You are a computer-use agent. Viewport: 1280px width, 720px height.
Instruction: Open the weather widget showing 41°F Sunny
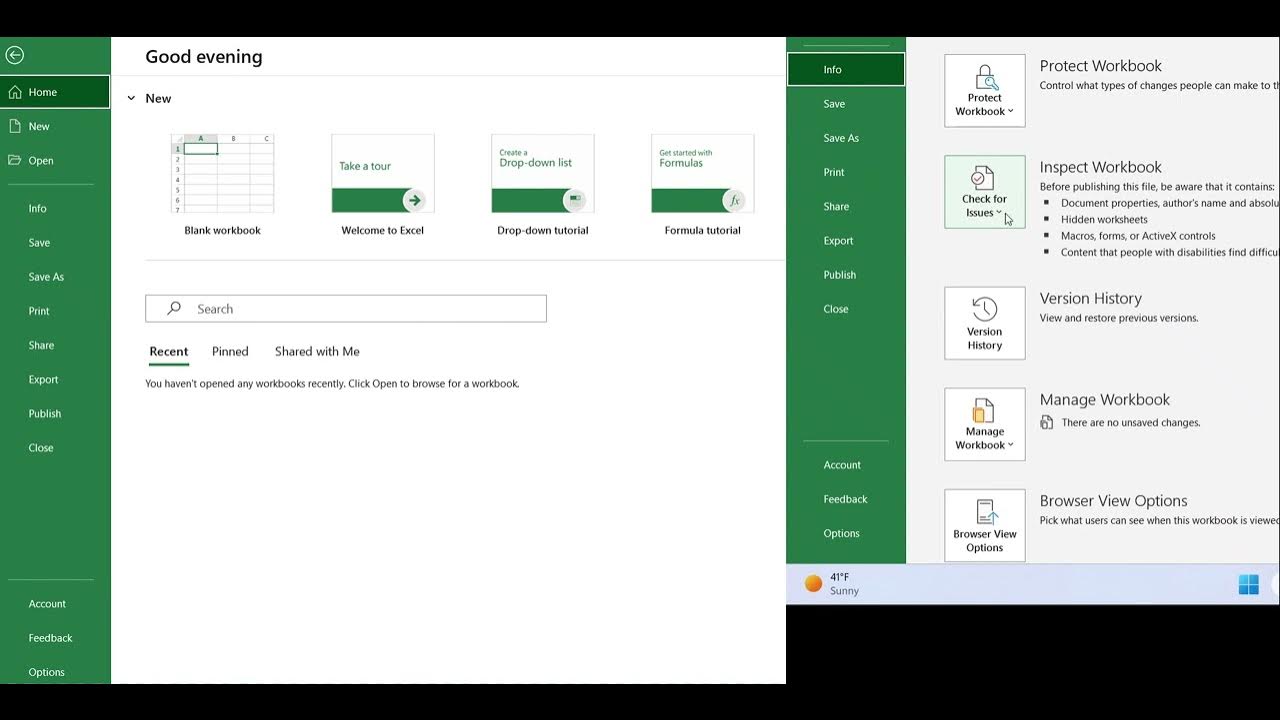833,584
